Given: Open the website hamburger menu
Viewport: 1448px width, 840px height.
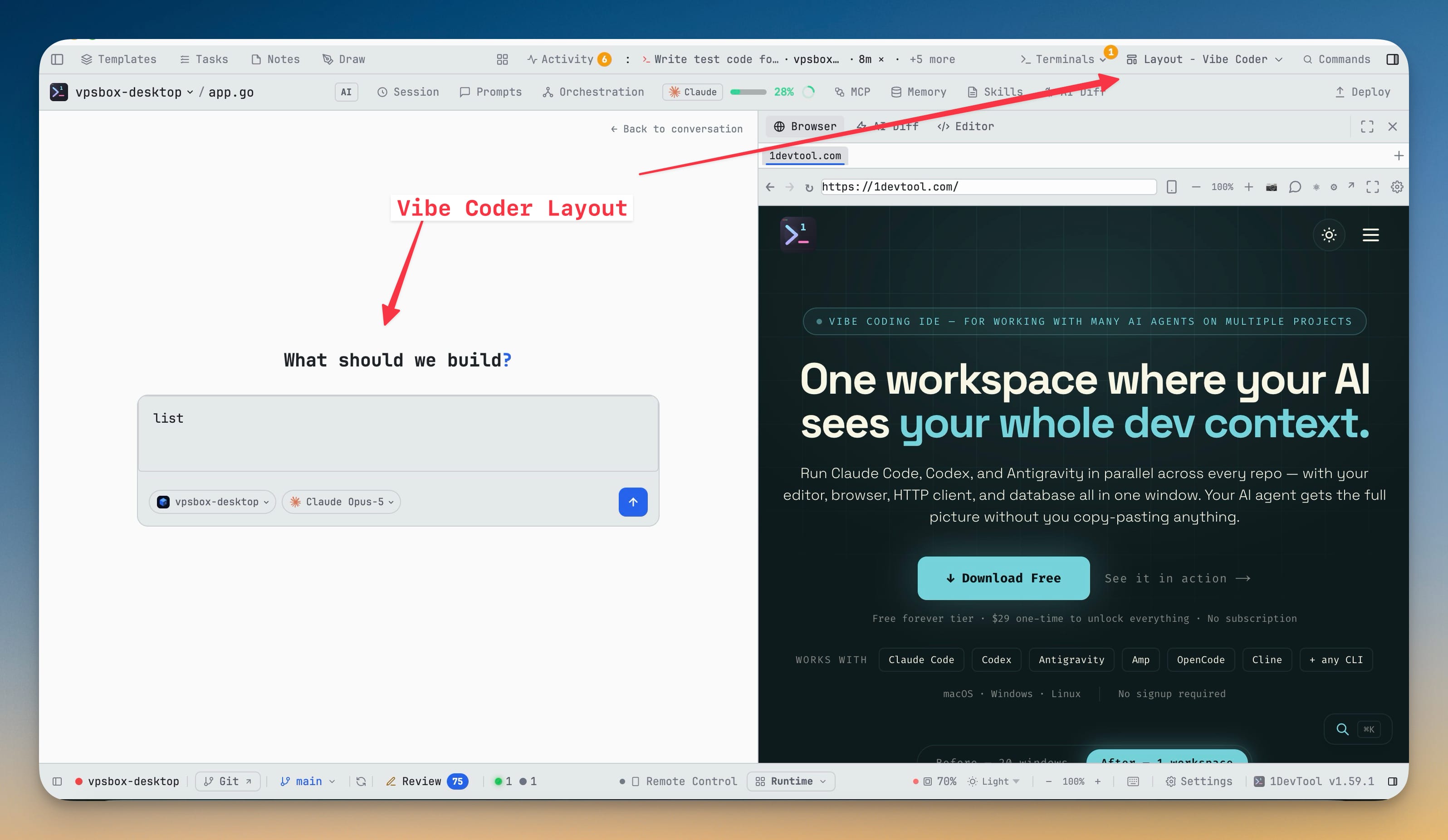Looking at the screenshot, I should (x=1370, y=234).
